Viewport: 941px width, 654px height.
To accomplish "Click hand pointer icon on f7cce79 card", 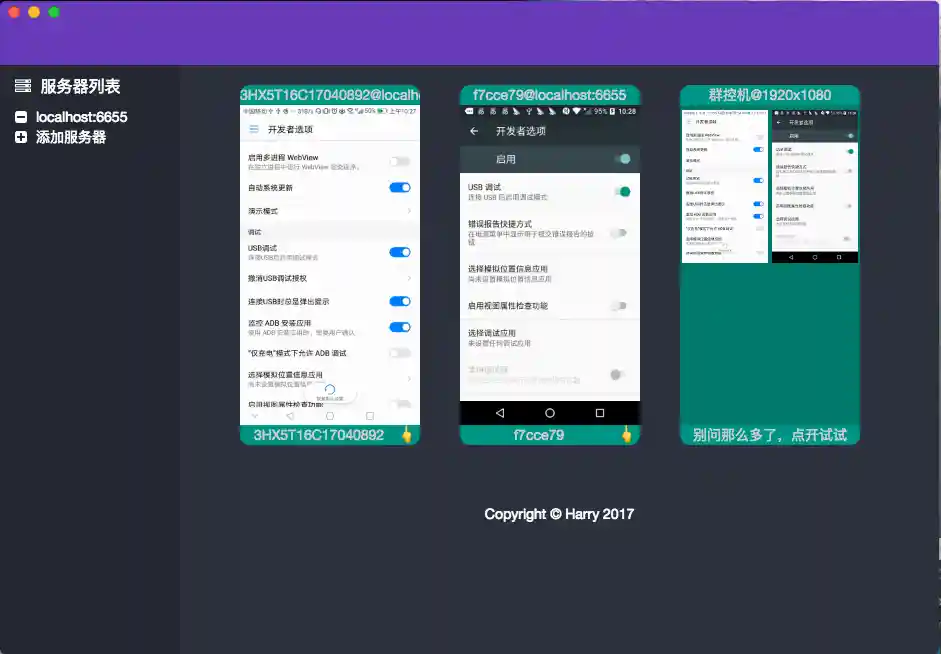I will pos(627,435).
